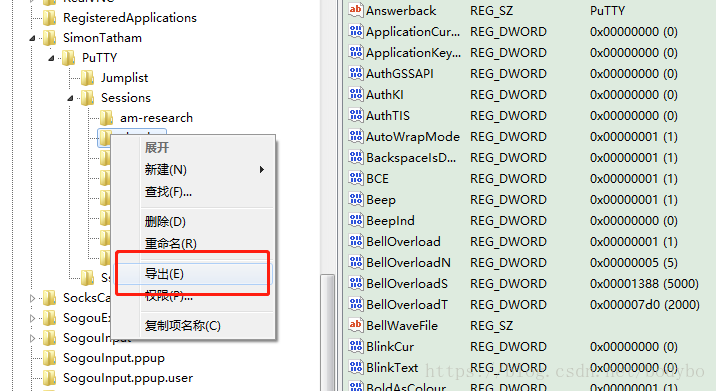The height and width of the screenshot is (391, 716).
Task: Click the BCE DWORD value icon
Action: [x=356, y=178]
